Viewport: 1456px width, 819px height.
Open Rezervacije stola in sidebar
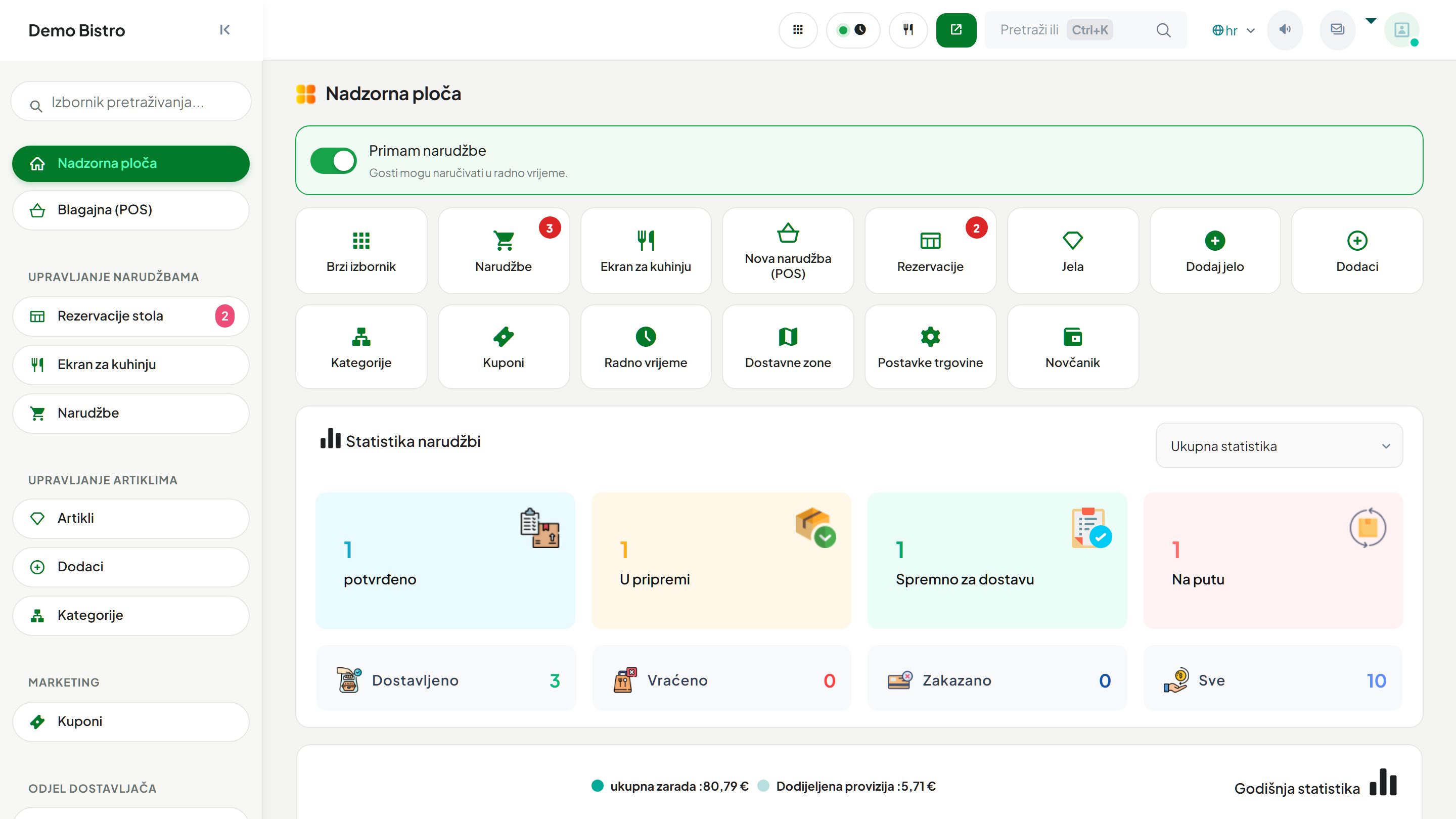[130, 316]
